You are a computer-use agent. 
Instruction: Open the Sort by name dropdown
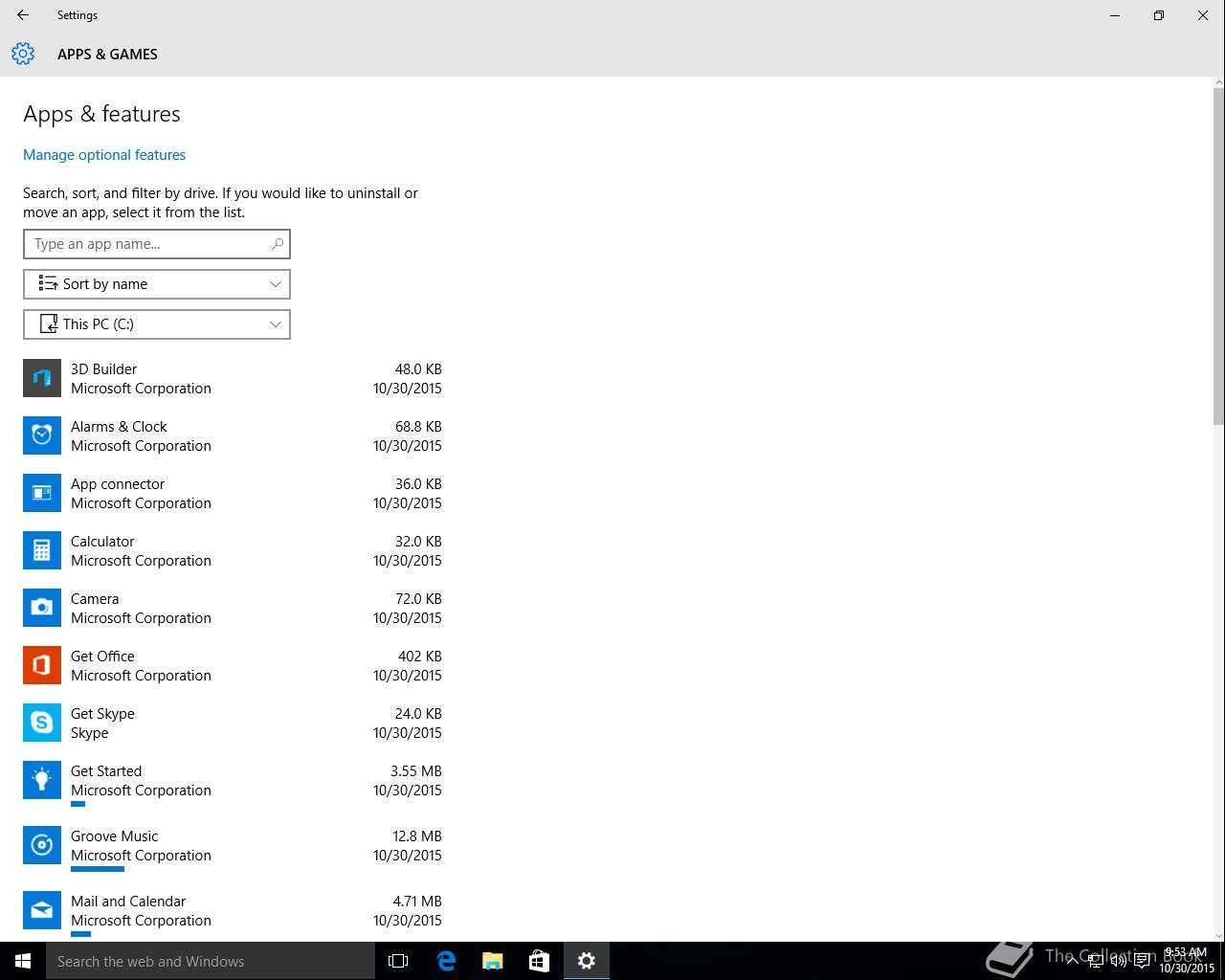pos(157,284)
